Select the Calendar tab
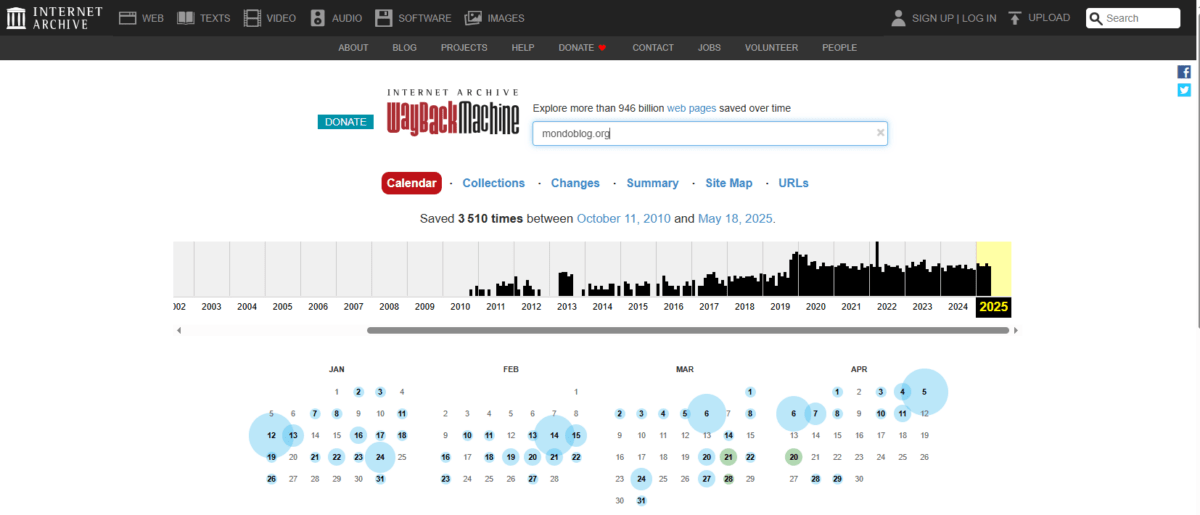 coord(411,183)
